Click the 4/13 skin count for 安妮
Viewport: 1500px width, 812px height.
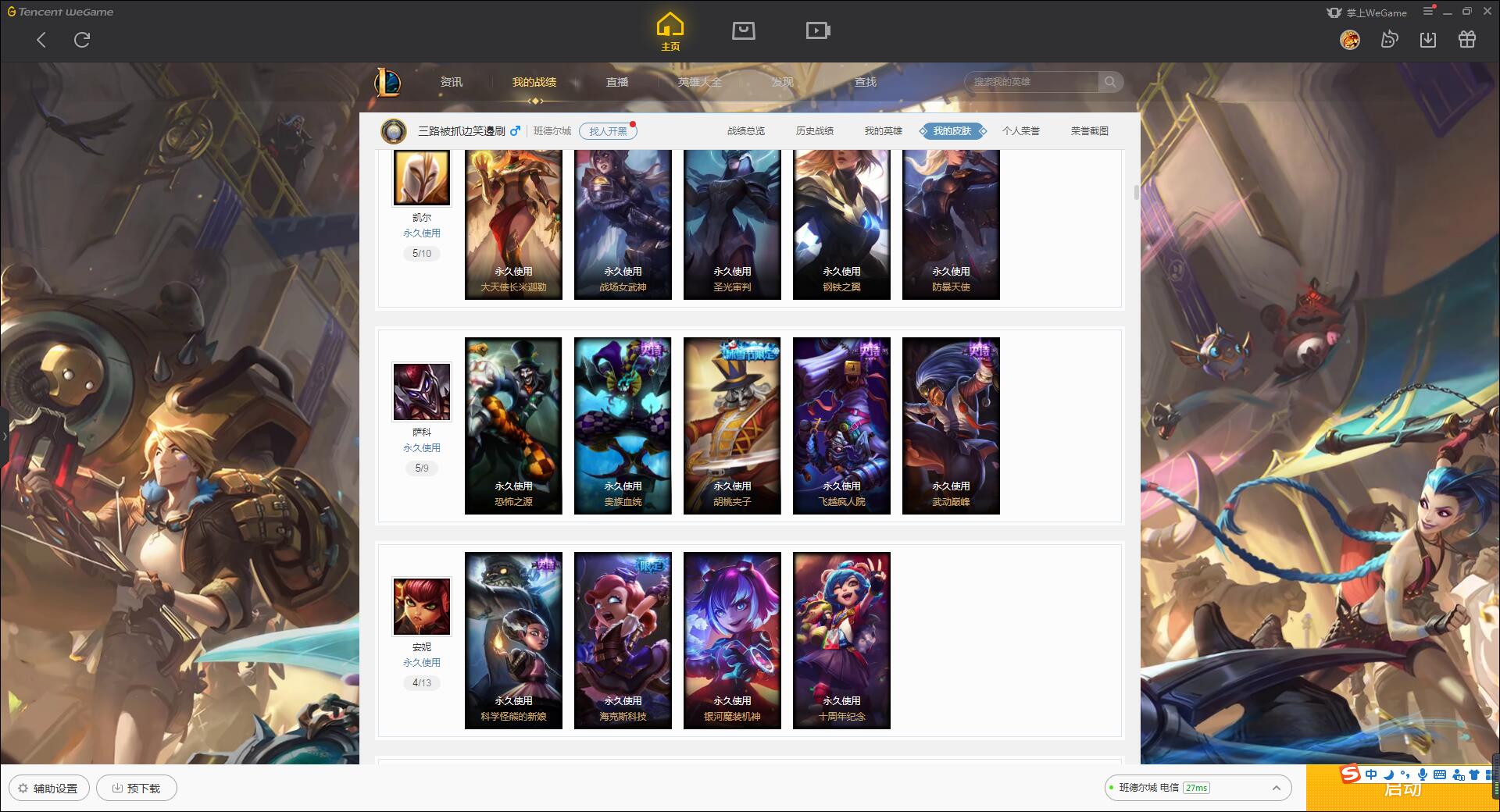(x=422, y=683)
